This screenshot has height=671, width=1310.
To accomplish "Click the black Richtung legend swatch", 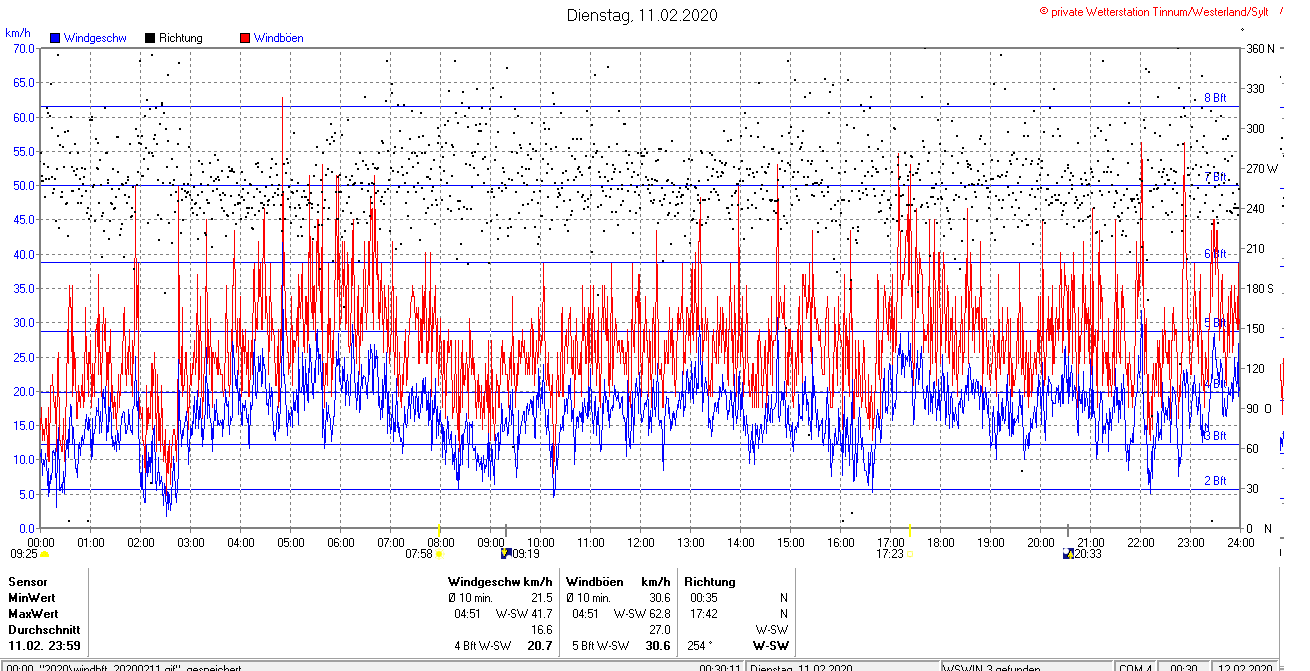I will [150, 38].
